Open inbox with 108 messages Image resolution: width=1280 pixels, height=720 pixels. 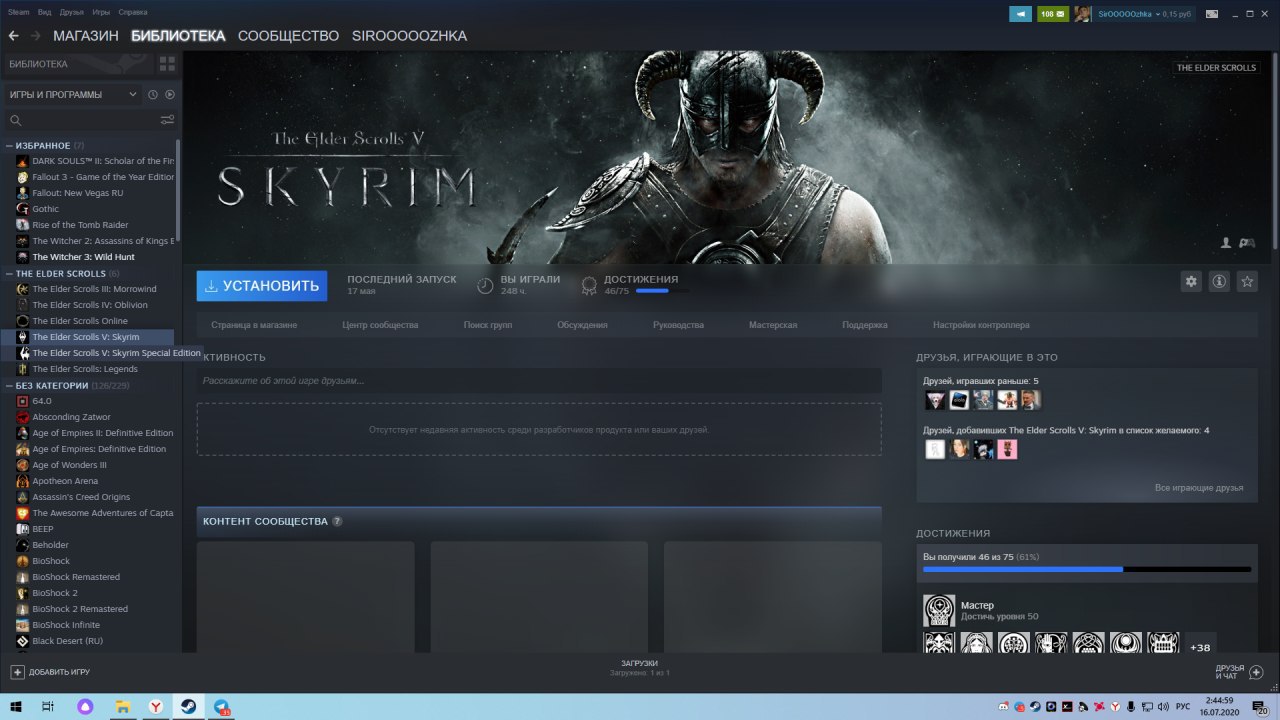click(x=1053, y=14)
